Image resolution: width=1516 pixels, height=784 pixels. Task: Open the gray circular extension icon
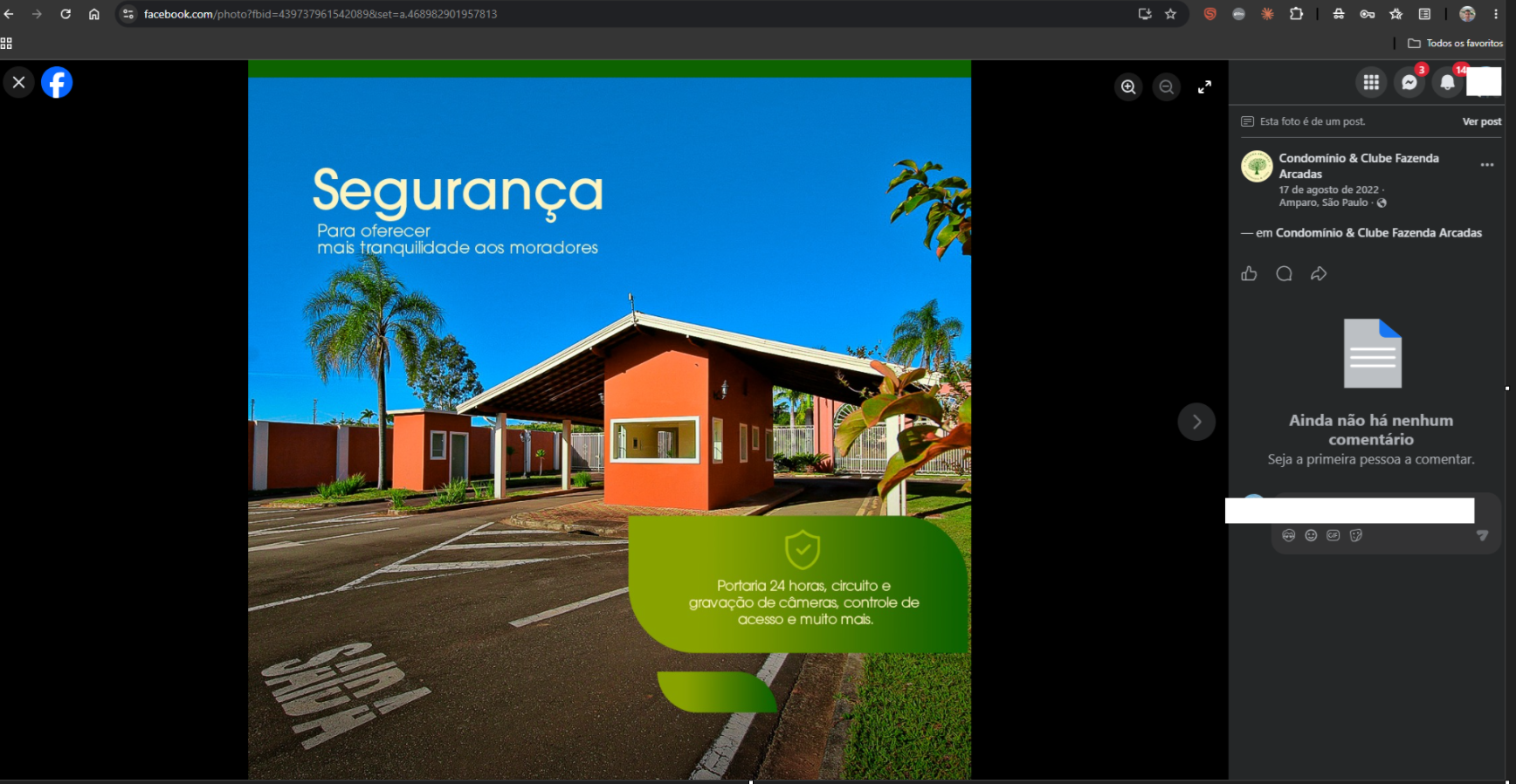1238,14
